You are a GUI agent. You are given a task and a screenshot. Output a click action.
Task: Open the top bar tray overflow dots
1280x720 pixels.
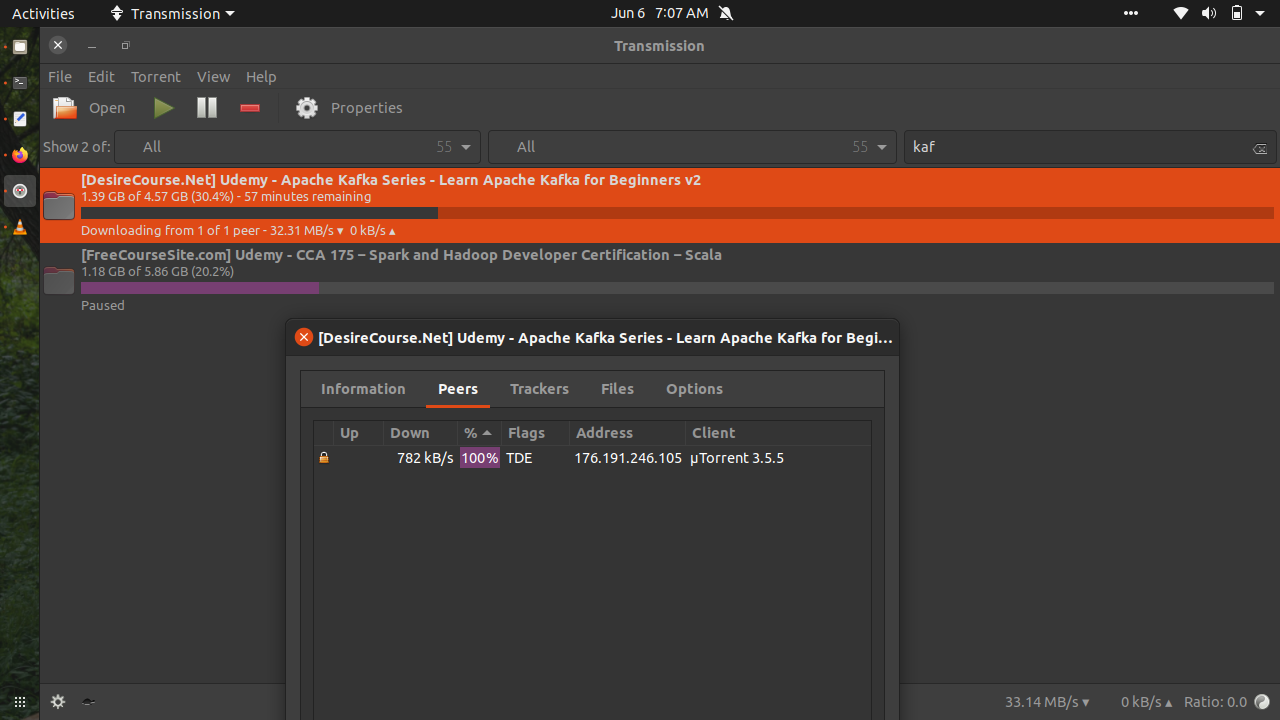pos(1131,13)
